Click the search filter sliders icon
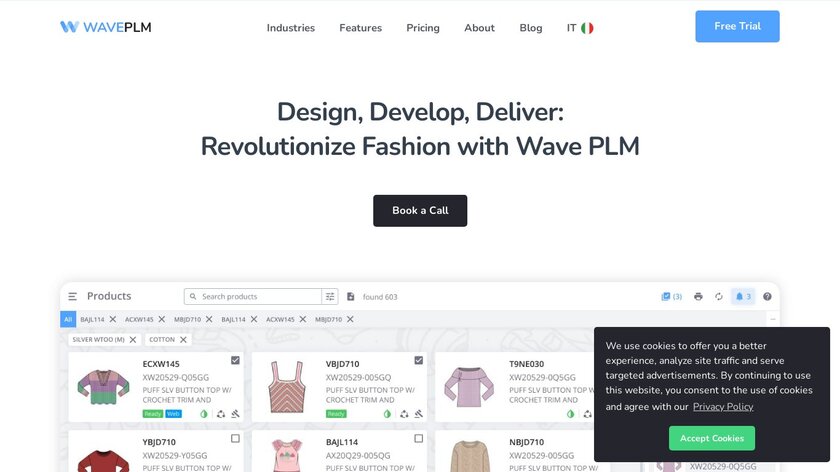The height and width of the screenshot is (472, 840). click(x=330, y=296)
